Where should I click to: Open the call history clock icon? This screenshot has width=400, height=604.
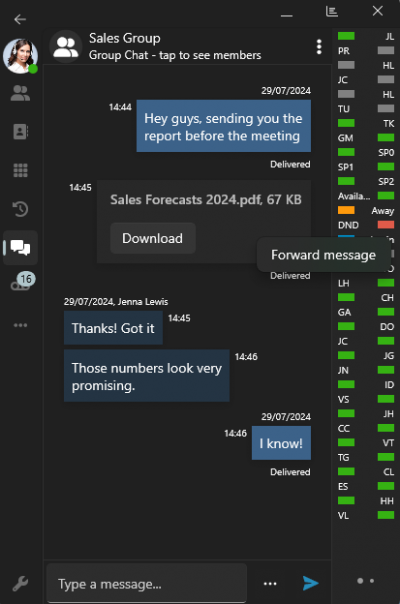pyautogui.click(x=20, y=209)
